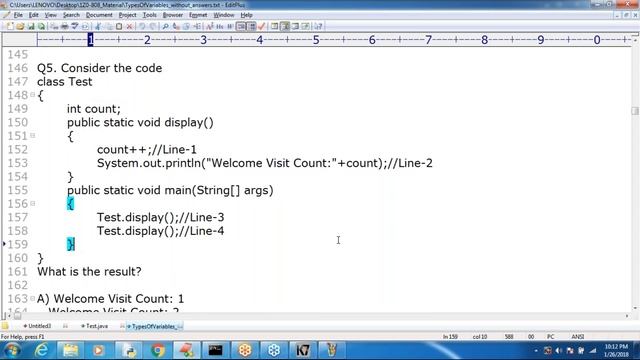Click the Save All toolbar icon
The height and width of the screenshot is (360, 640).
42,27
